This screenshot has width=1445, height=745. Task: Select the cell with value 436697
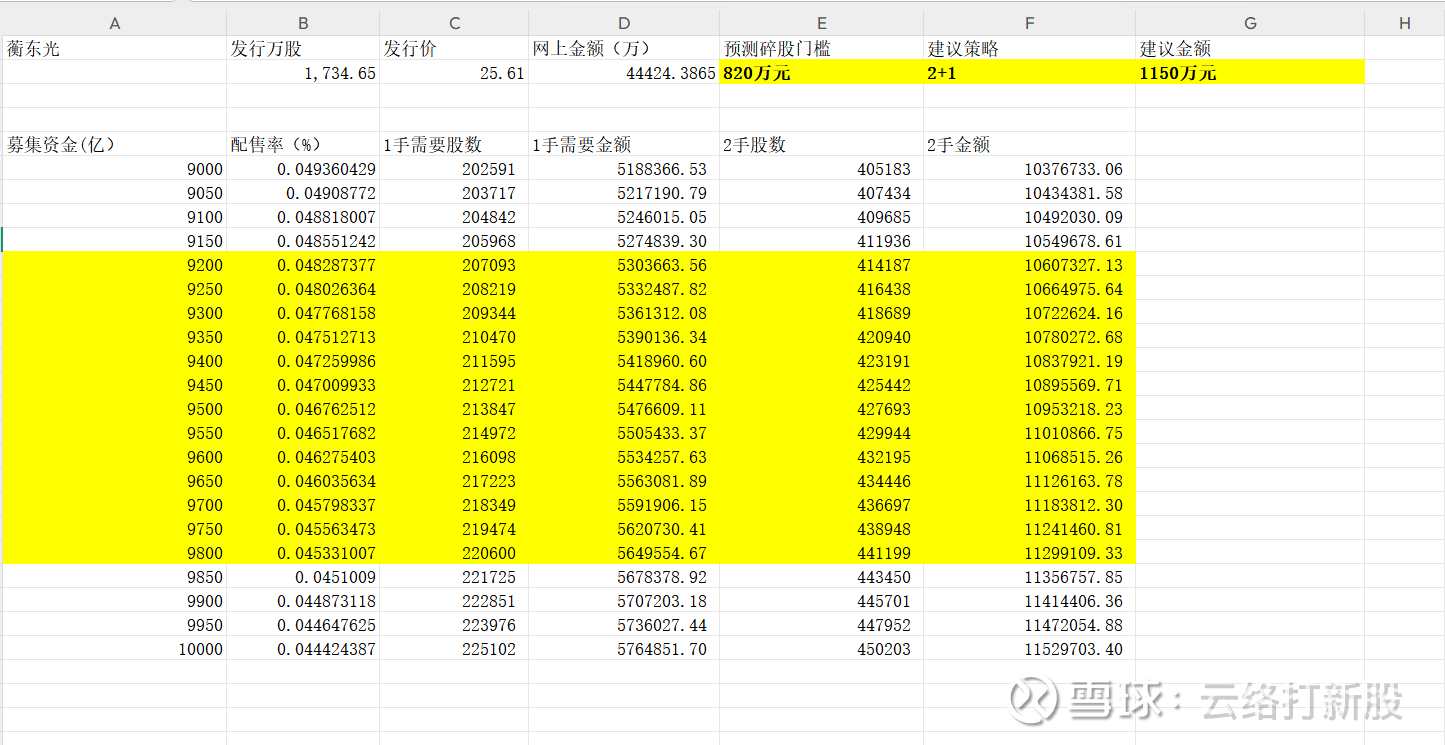(x=821, y=505)
